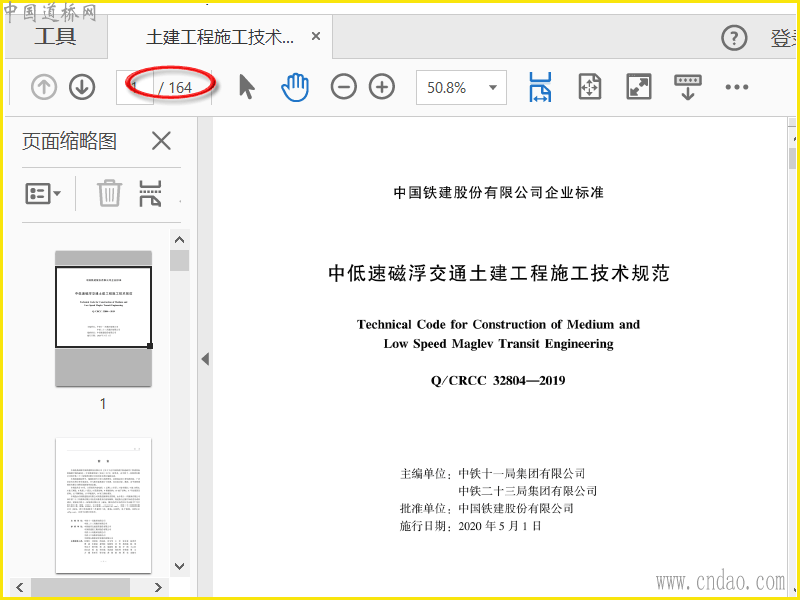Close the 页面缩略图 panel

click(161, 140)
